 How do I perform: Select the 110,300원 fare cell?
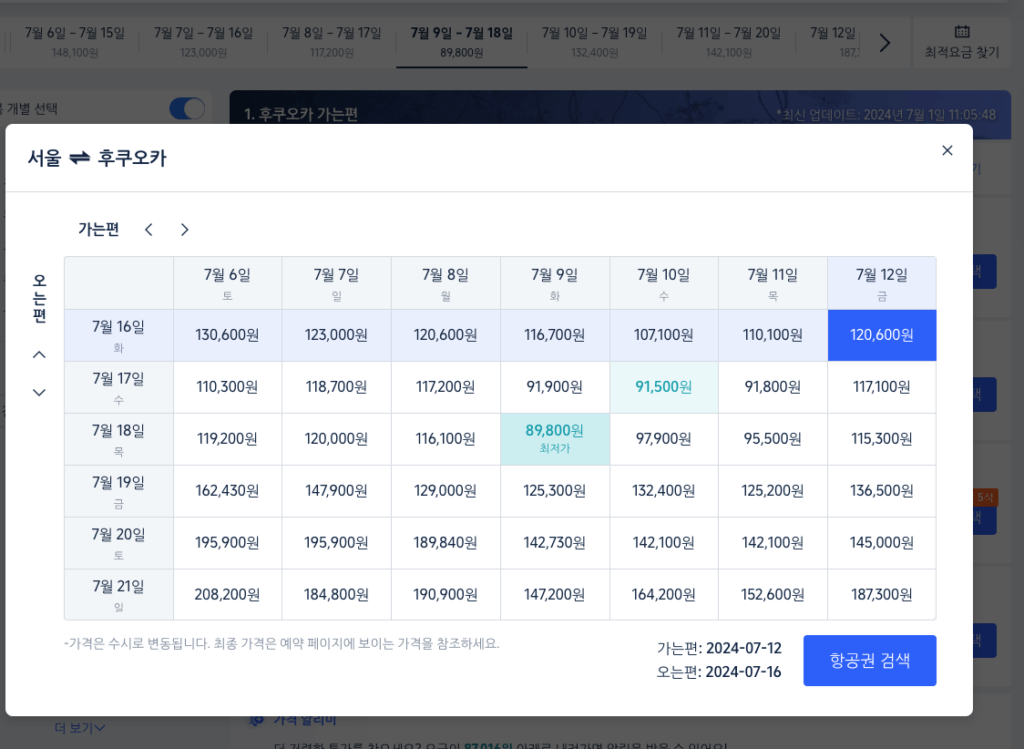point(227,387)
